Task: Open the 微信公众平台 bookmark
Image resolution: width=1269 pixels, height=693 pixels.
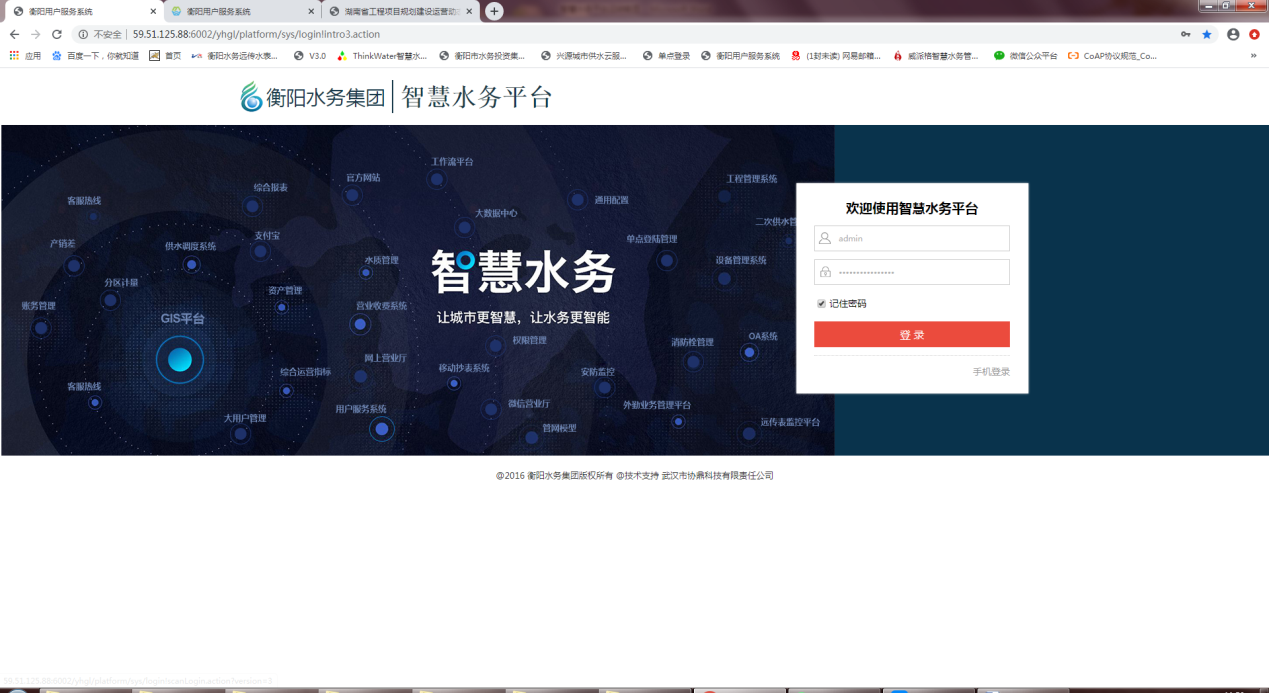Action: pos(1025,56)
